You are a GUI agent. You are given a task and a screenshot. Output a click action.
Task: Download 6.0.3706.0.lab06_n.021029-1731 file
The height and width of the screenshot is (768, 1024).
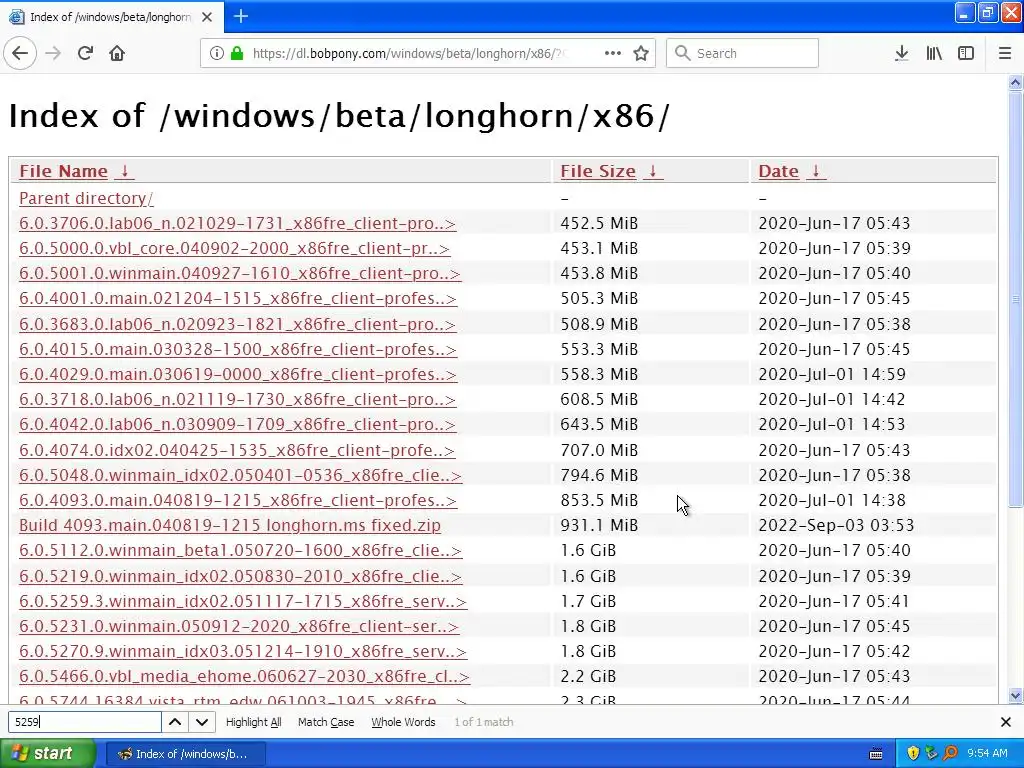click(237, 223)
